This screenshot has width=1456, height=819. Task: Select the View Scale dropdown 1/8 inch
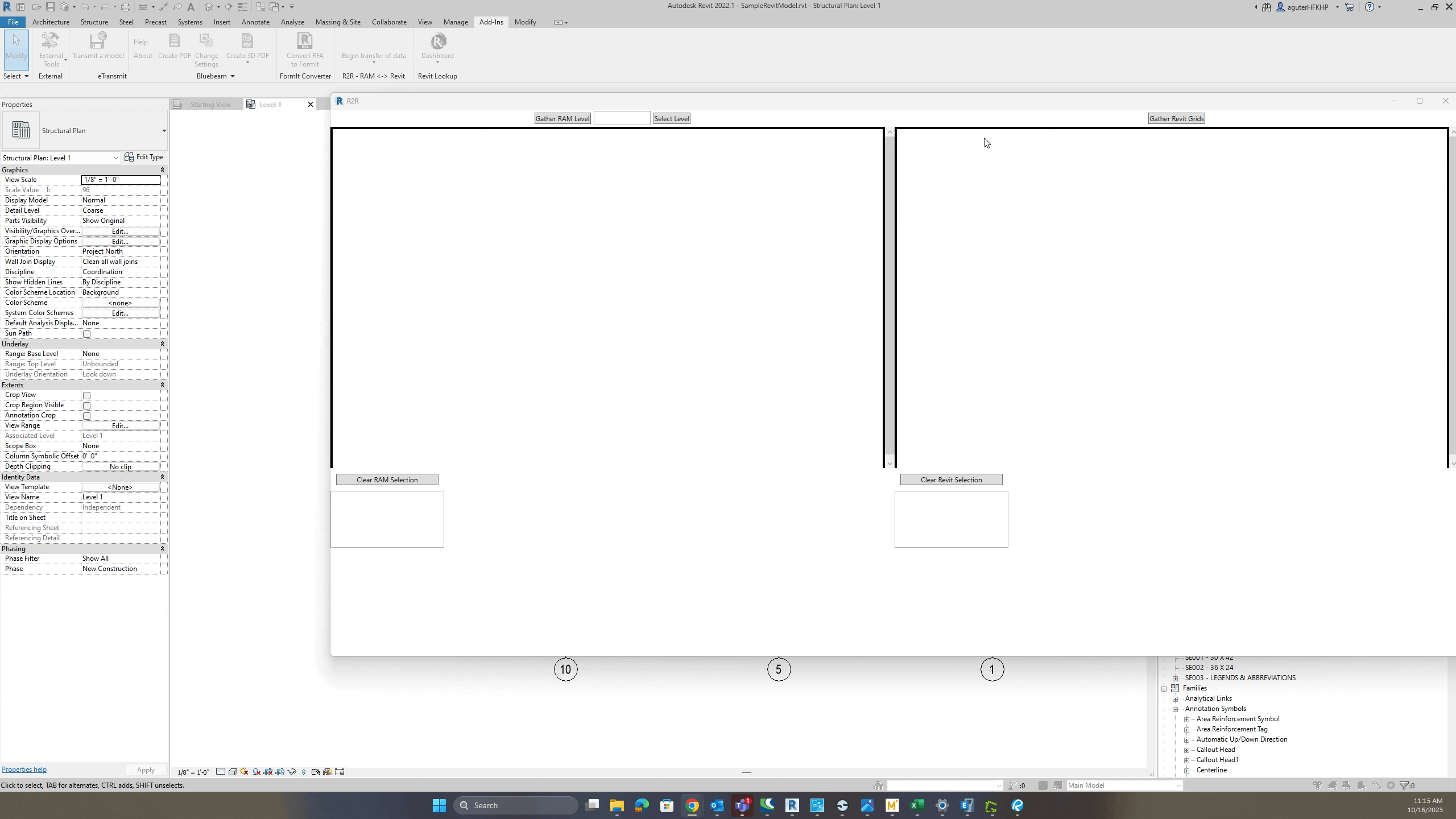click(120, 179)
